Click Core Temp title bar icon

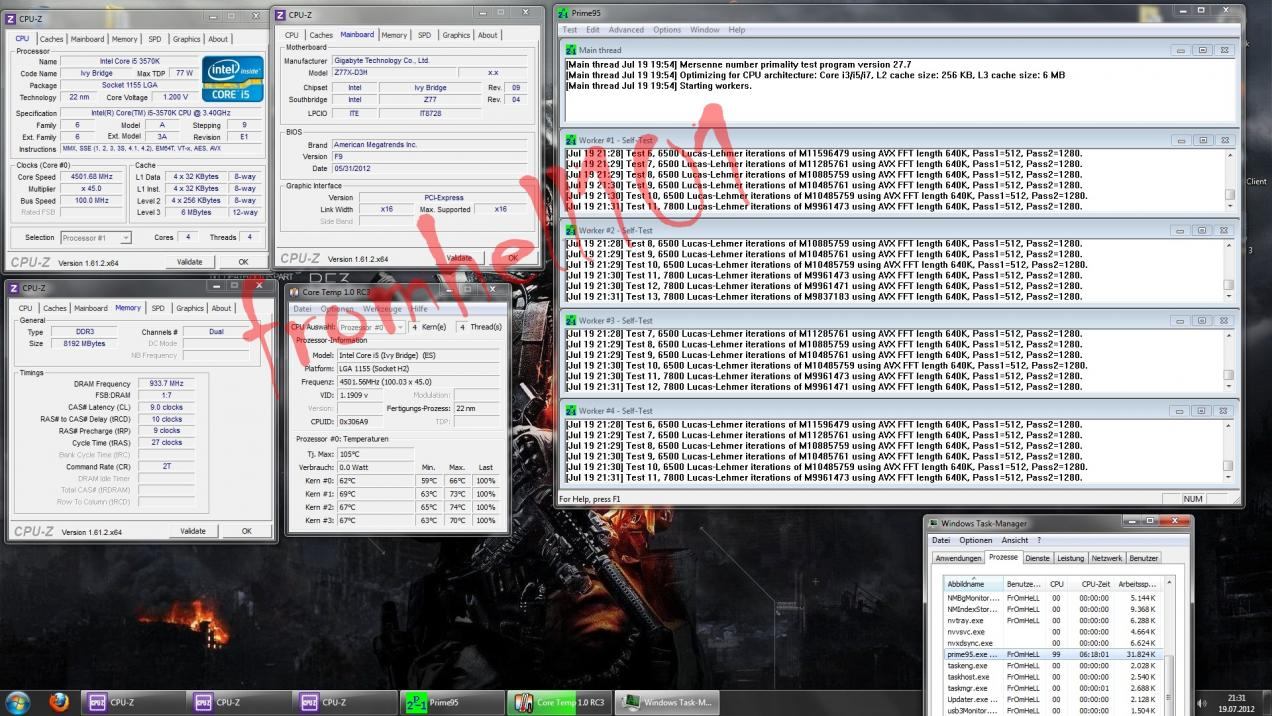click(x=296, y=292)
